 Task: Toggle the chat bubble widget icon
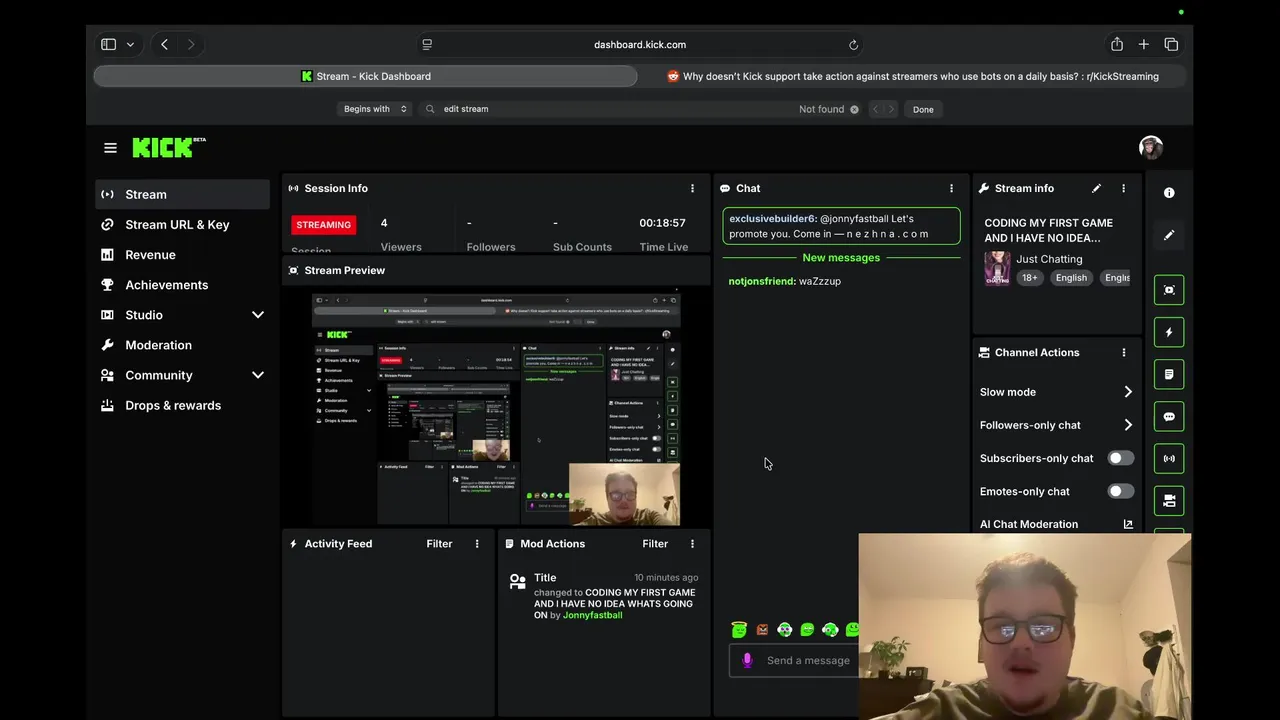pyautogui.click(x=1169, y=416)
